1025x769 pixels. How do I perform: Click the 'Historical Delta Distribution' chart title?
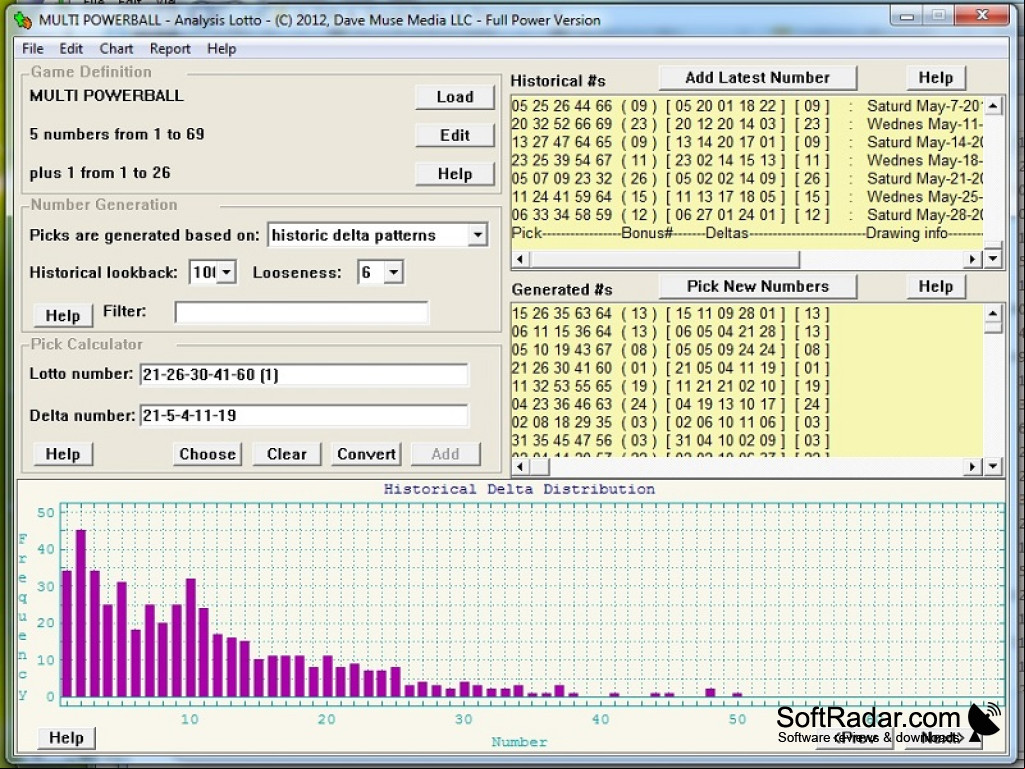point(519,489)
